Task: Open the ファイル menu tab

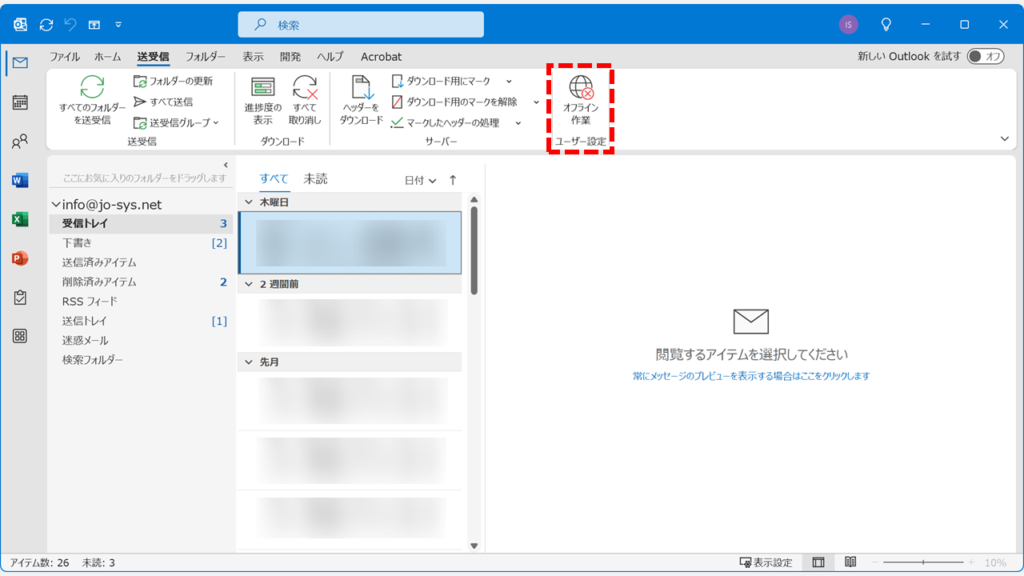Action: tap(65, 57)
